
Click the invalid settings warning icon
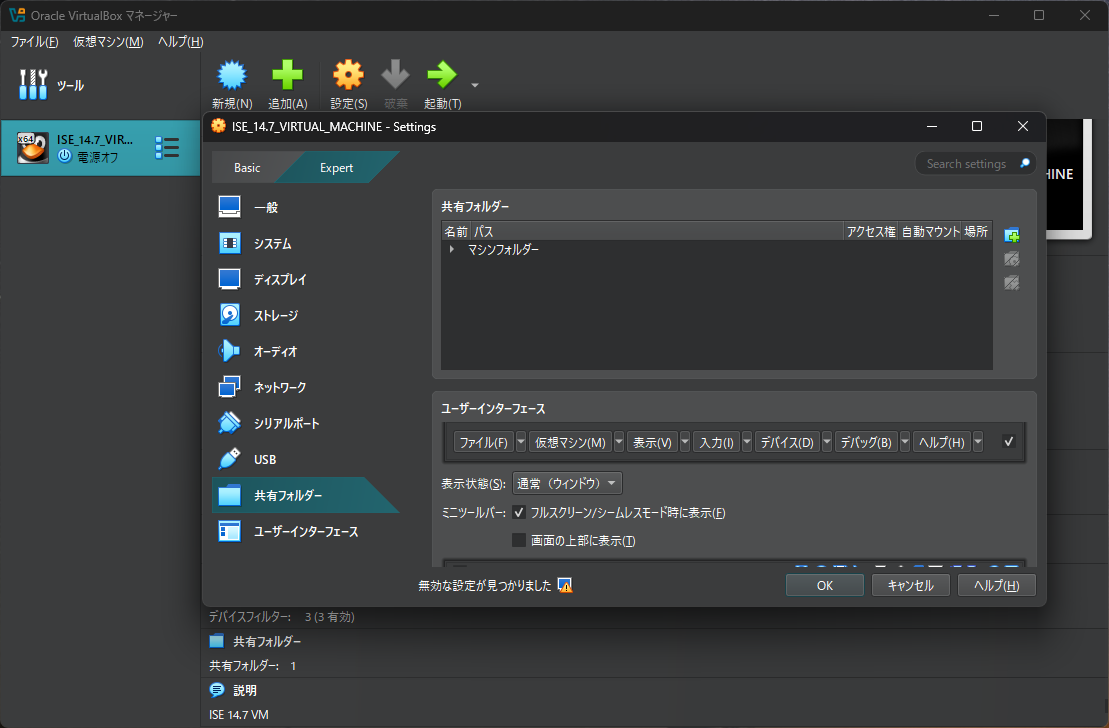(564, 586)
